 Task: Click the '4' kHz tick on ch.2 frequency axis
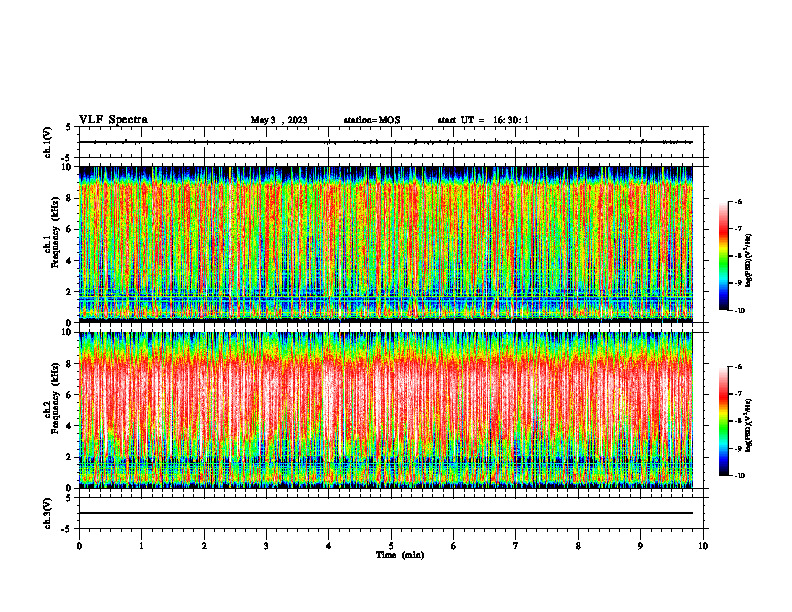69,426
